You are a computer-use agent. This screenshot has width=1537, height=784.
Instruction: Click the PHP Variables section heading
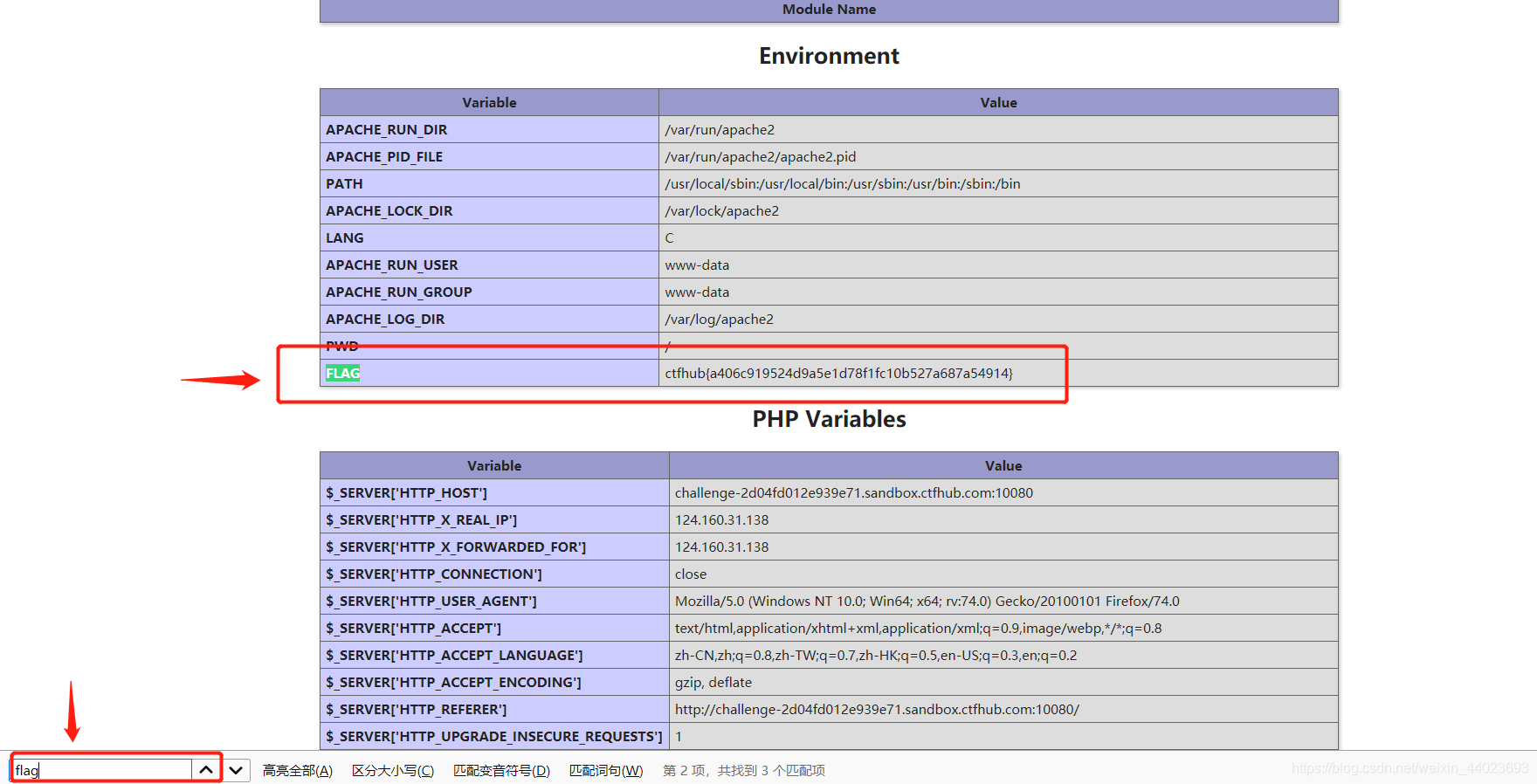829,419
